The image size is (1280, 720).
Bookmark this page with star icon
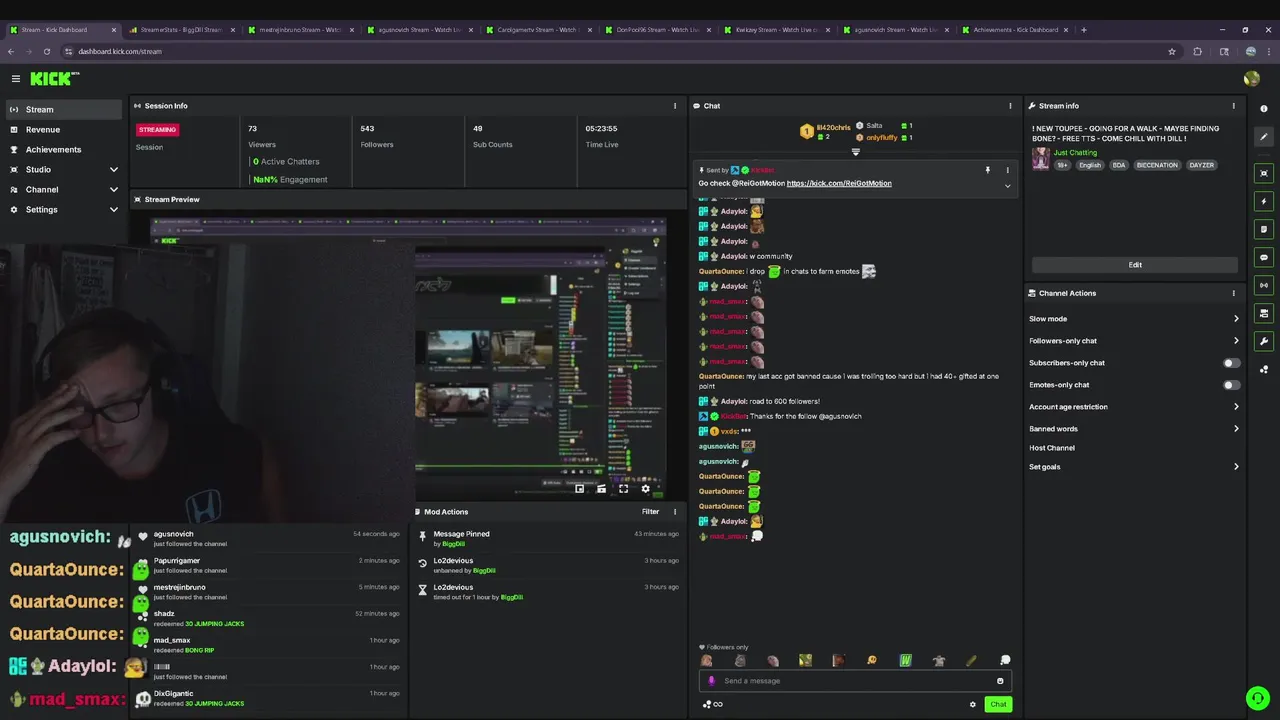coord(1172,51)
